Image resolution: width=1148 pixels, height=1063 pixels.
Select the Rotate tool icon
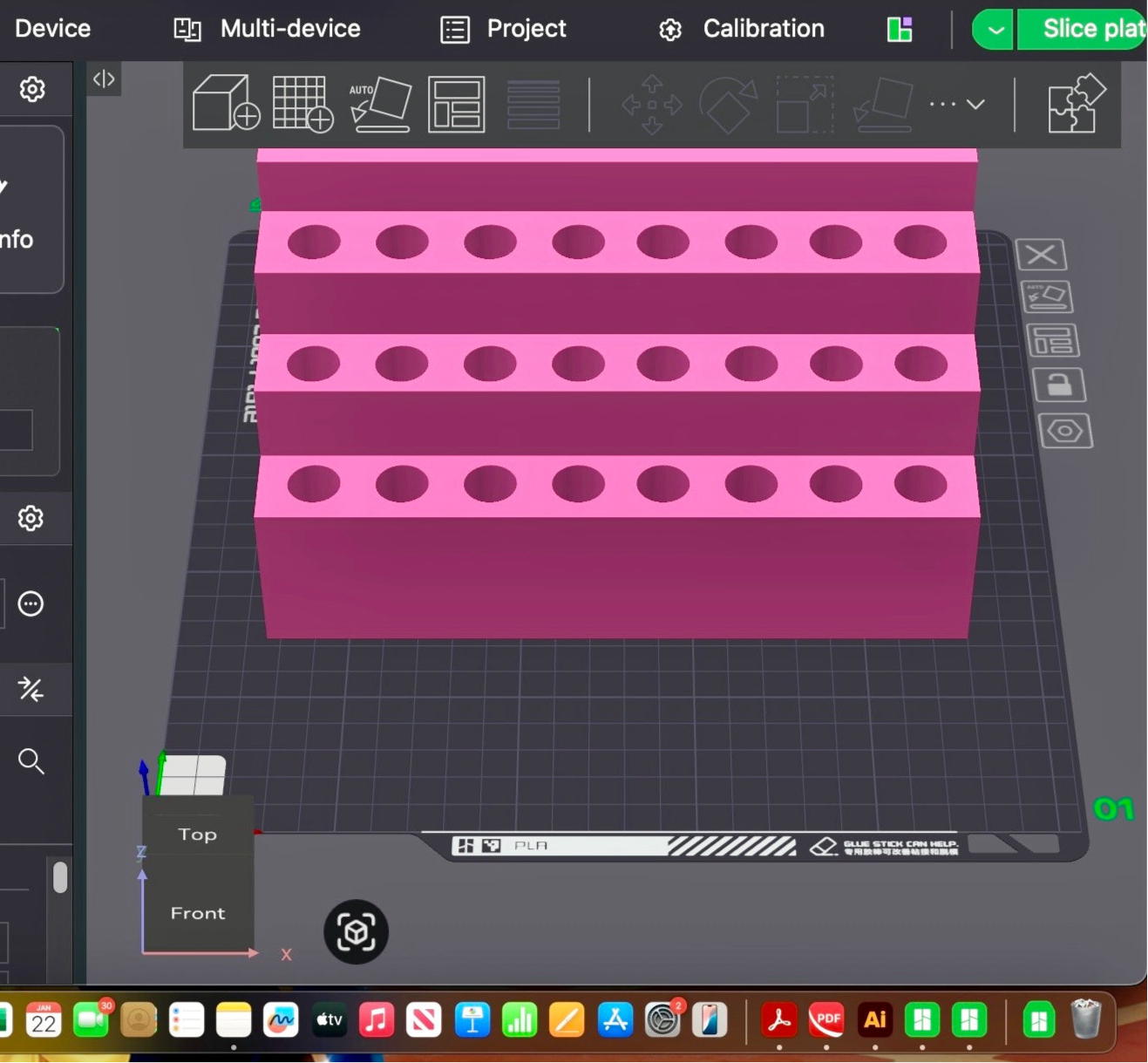(x=728, y=105)
